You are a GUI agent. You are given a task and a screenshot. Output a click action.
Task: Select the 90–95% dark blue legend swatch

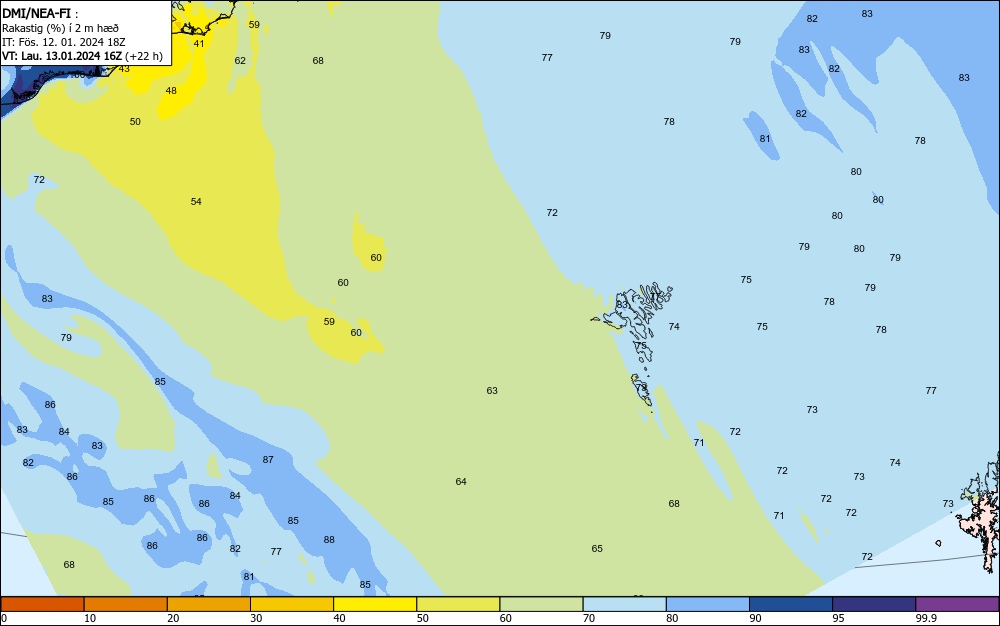click(791, 604)
